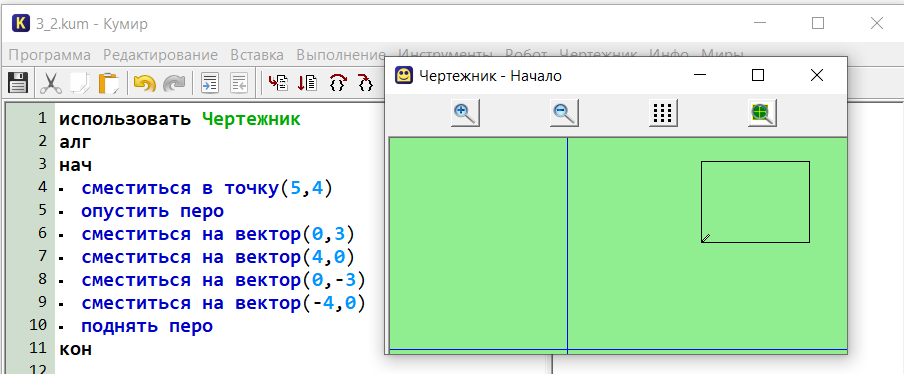Redo edit with the gray arrow
The height and width of the screenshot is (374, 904).
[x=173, y=84]
